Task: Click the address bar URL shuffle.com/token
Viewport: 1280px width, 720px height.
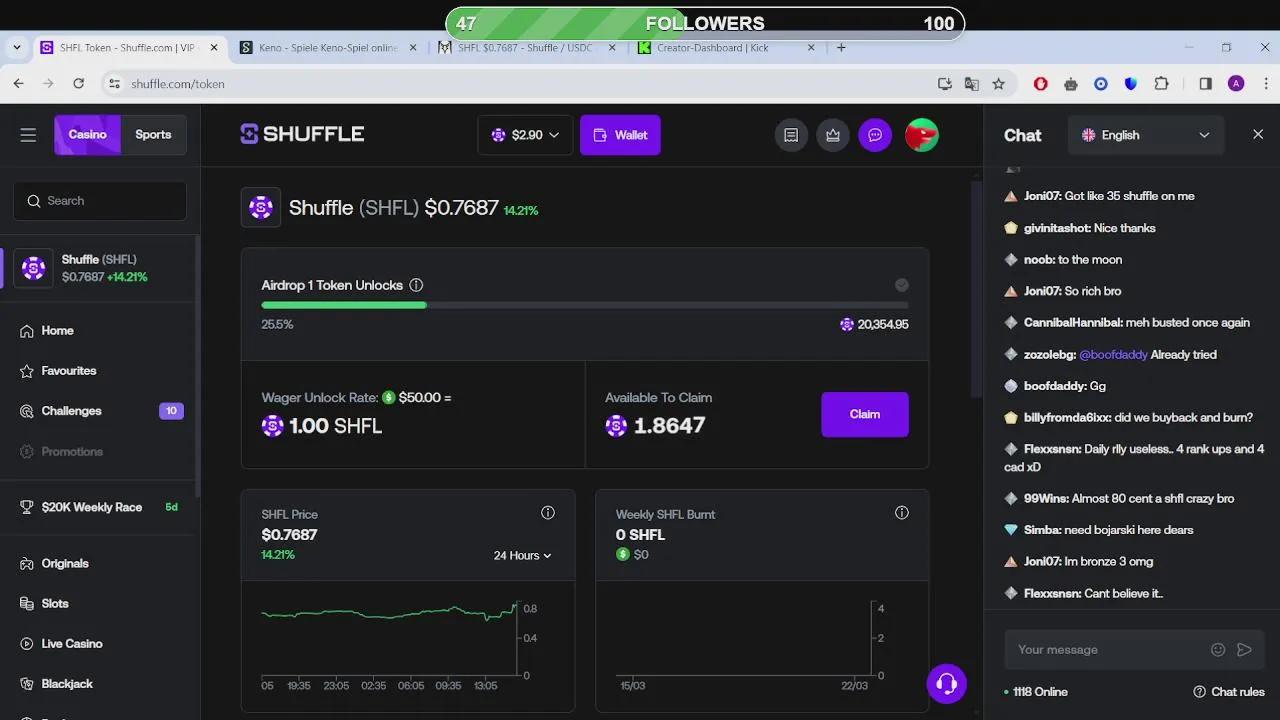Action: pos(178,84)
